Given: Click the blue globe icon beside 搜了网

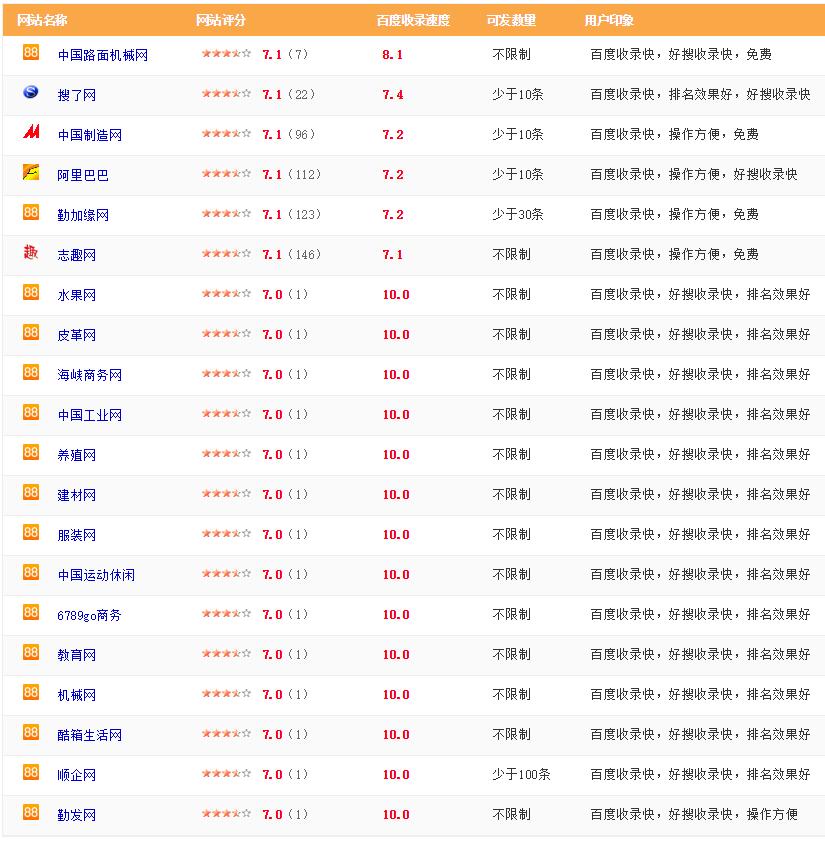Looking at the screenshot, I should [31, 92].
